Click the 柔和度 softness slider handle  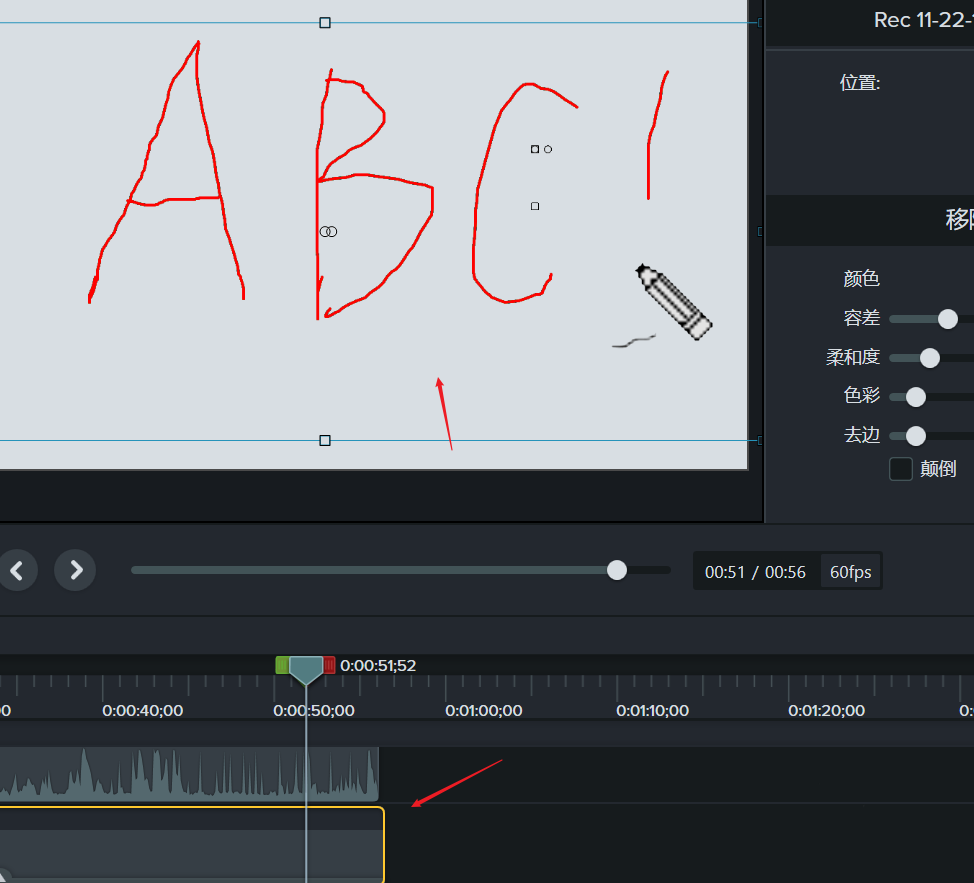(929, 357)
